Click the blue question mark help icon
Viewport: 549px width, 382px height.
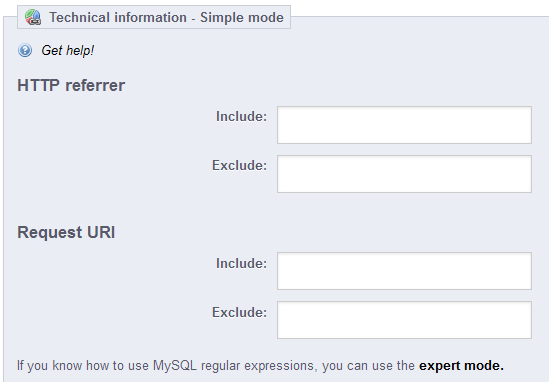[25, 50]
